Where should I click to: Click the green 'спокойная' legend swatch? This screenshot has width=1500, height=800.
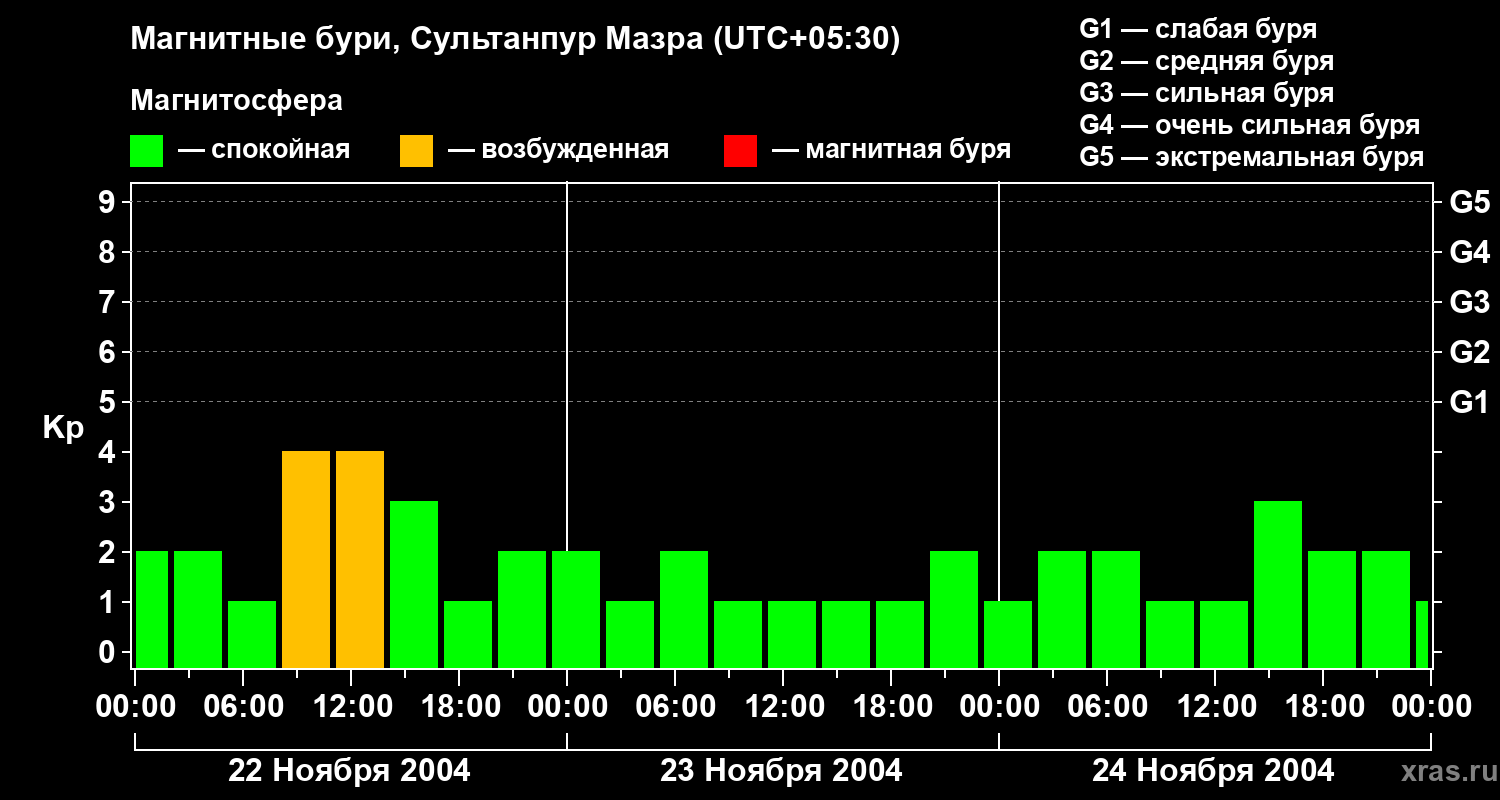pos(147,150)
